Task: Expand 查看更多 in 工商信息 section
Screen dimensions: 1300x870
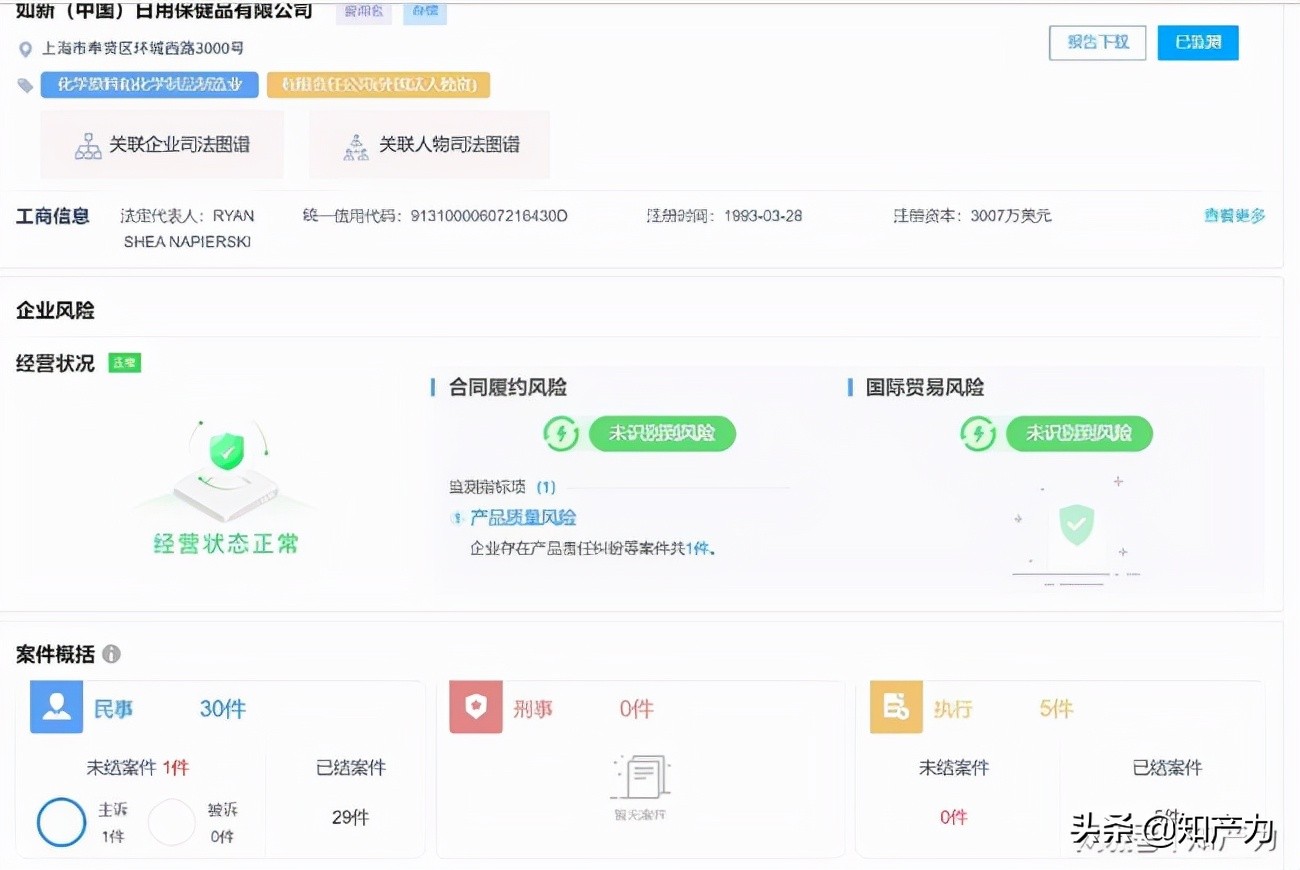Action: pyautogui.click(x=1234, y=215)
